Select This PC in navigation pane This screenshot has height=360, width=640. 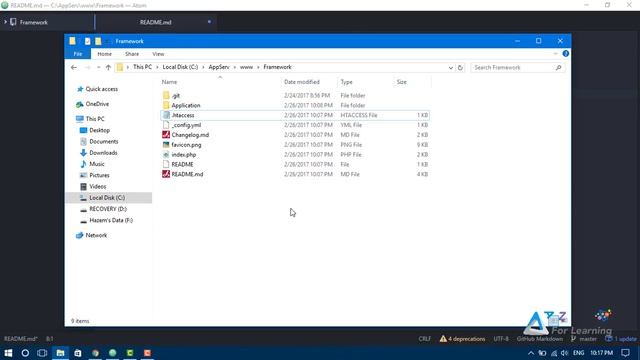95,119
